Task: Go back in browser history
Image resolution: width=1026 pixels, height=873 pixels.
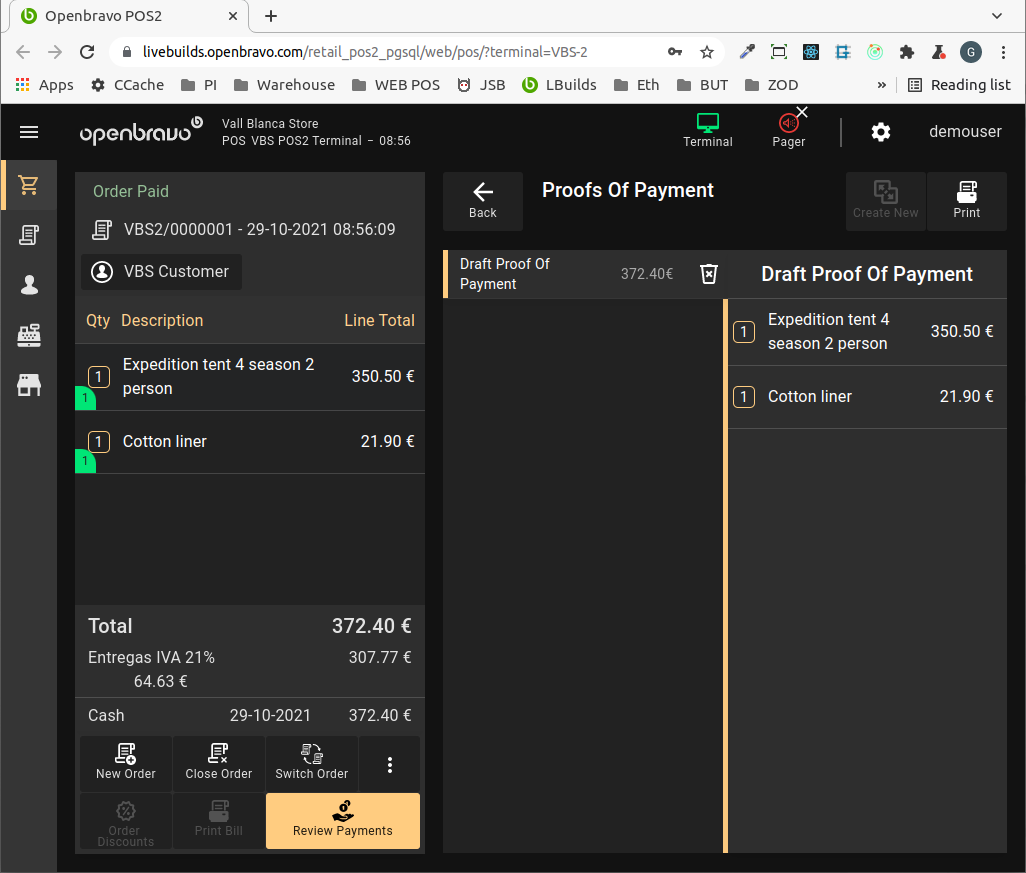Action: tap(23, 52)
